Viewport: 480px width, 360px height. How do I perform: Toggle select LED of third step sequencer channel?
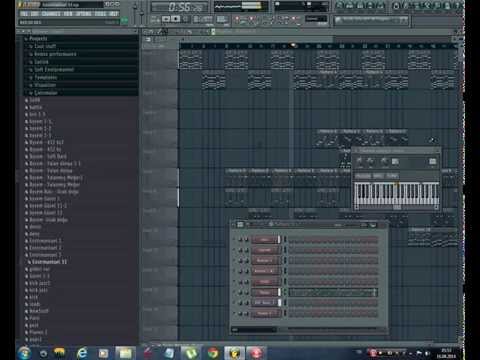pyautogui.click(x=285, y=261)
